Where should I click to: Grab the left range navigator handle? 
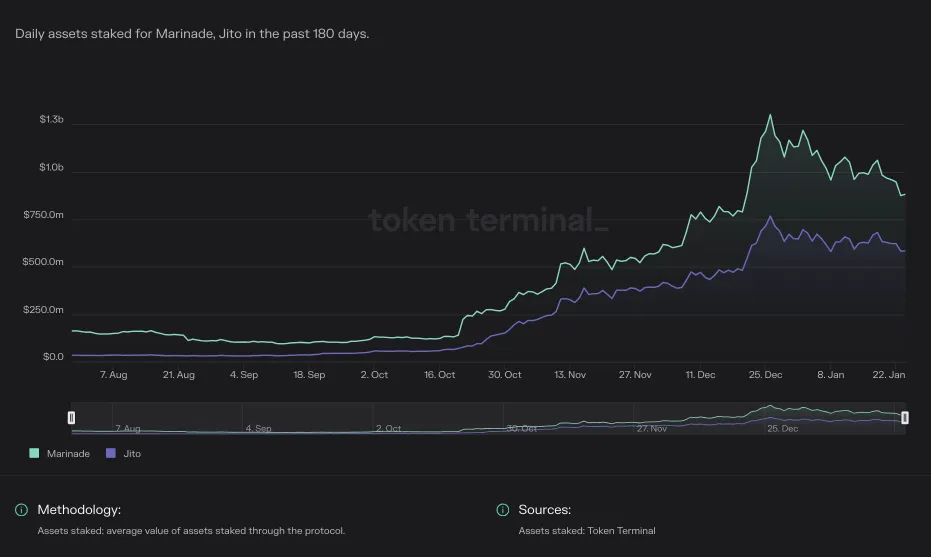[71, 418]
